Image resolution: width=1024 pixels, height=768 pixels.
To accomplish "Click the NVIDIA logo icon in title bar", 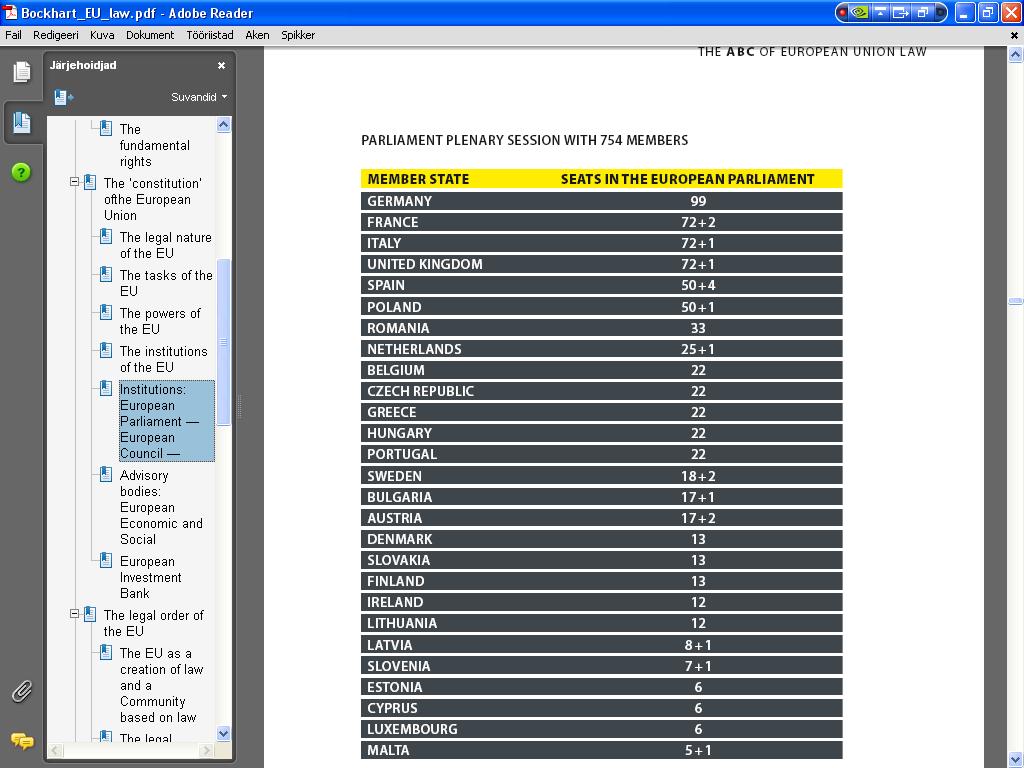I will point(859,13).
